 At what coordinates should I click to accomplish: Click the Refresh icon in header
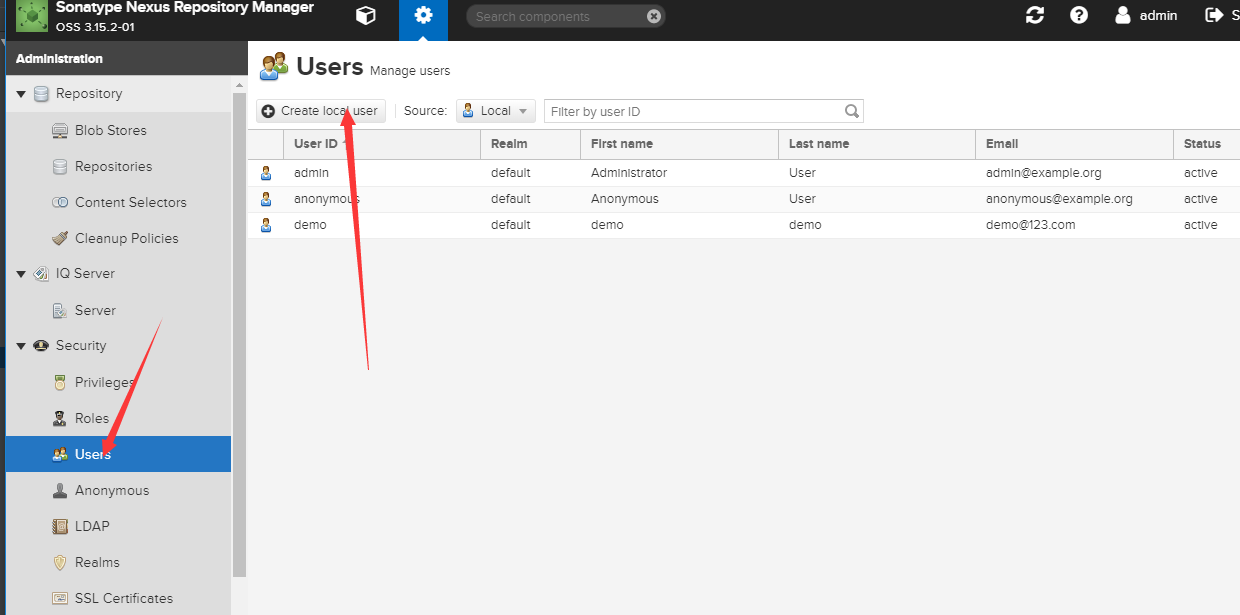tap(1035, 15)
